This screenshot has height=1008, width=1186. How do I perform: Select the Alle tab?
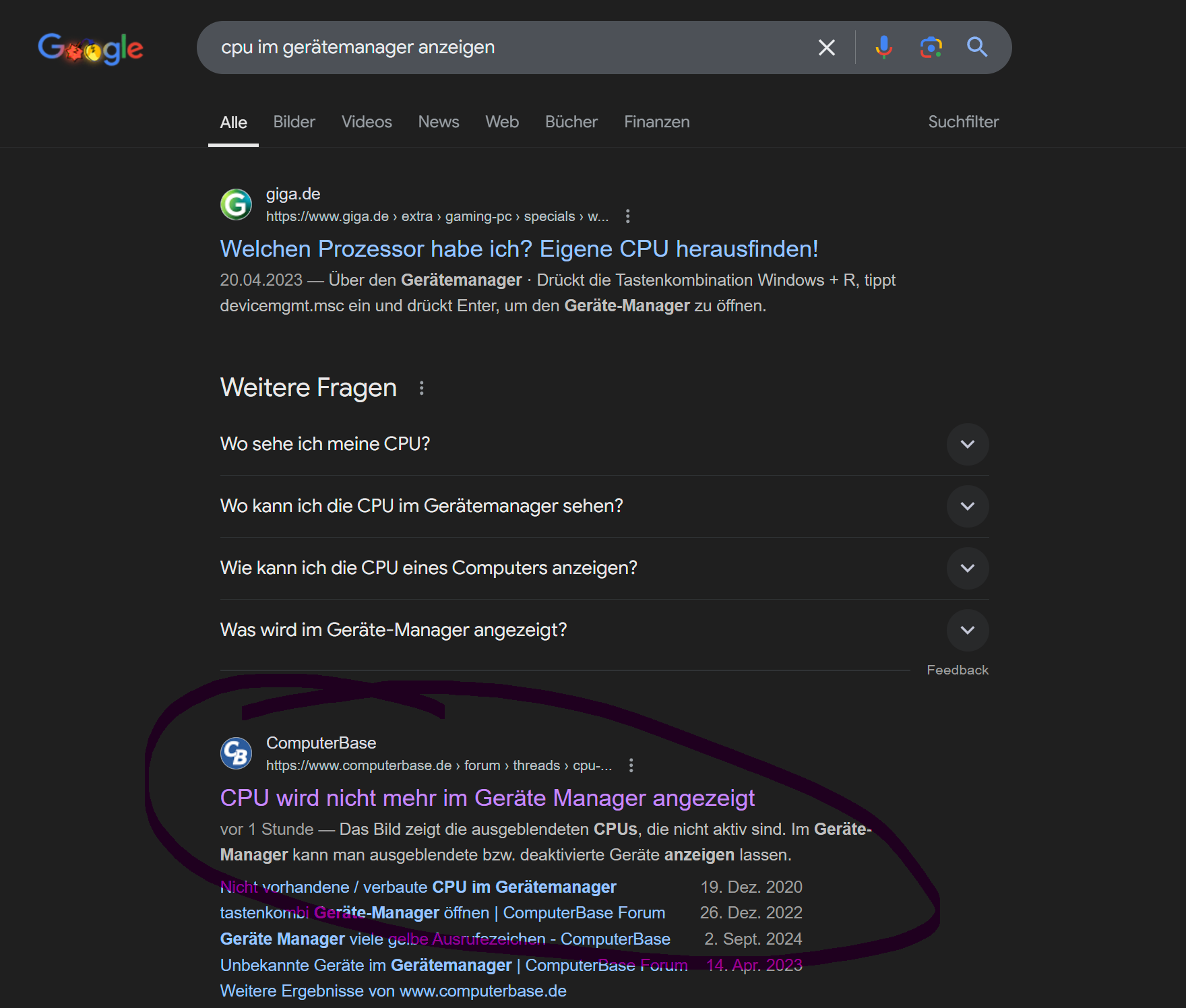(234, 123)
